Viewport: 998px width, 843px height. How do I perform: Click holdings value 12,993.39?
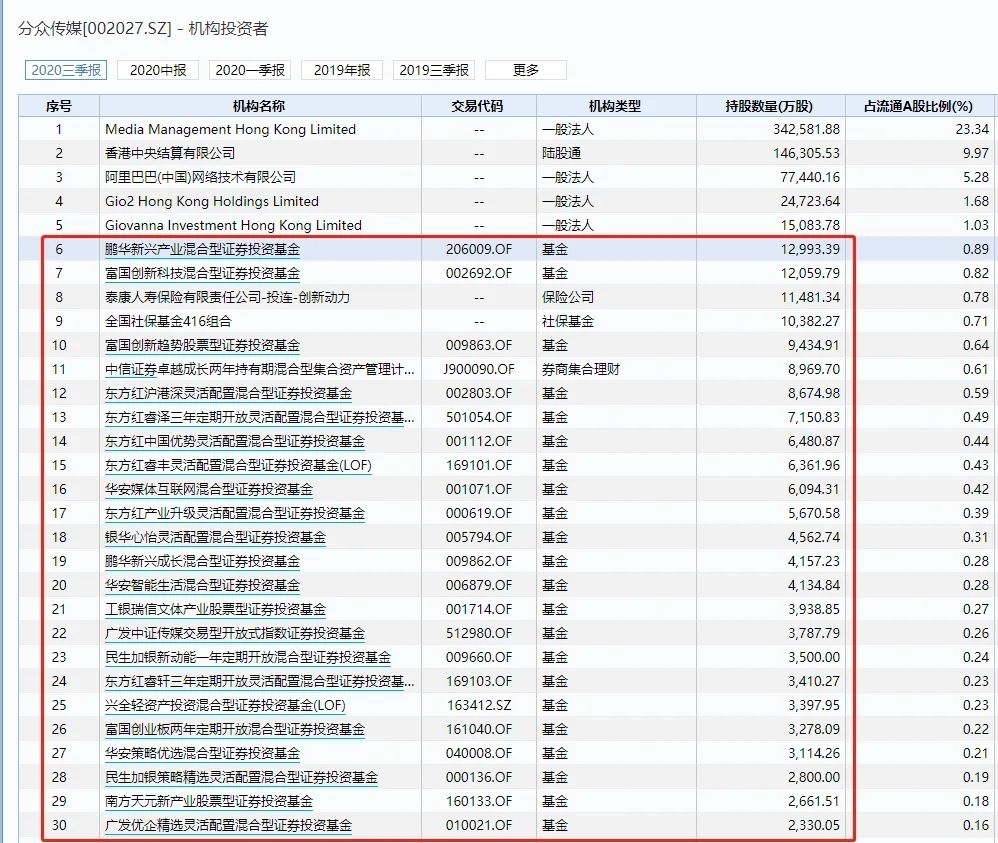click(x=810, y=250)
